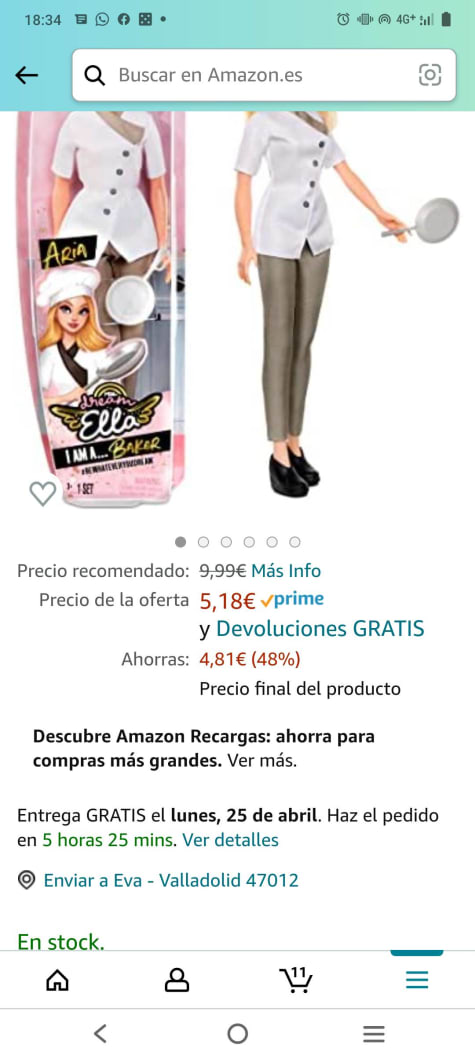Expand Ver más for Amazon Recargas
This screenshot has height=1059, width=475.
(261, 761)
